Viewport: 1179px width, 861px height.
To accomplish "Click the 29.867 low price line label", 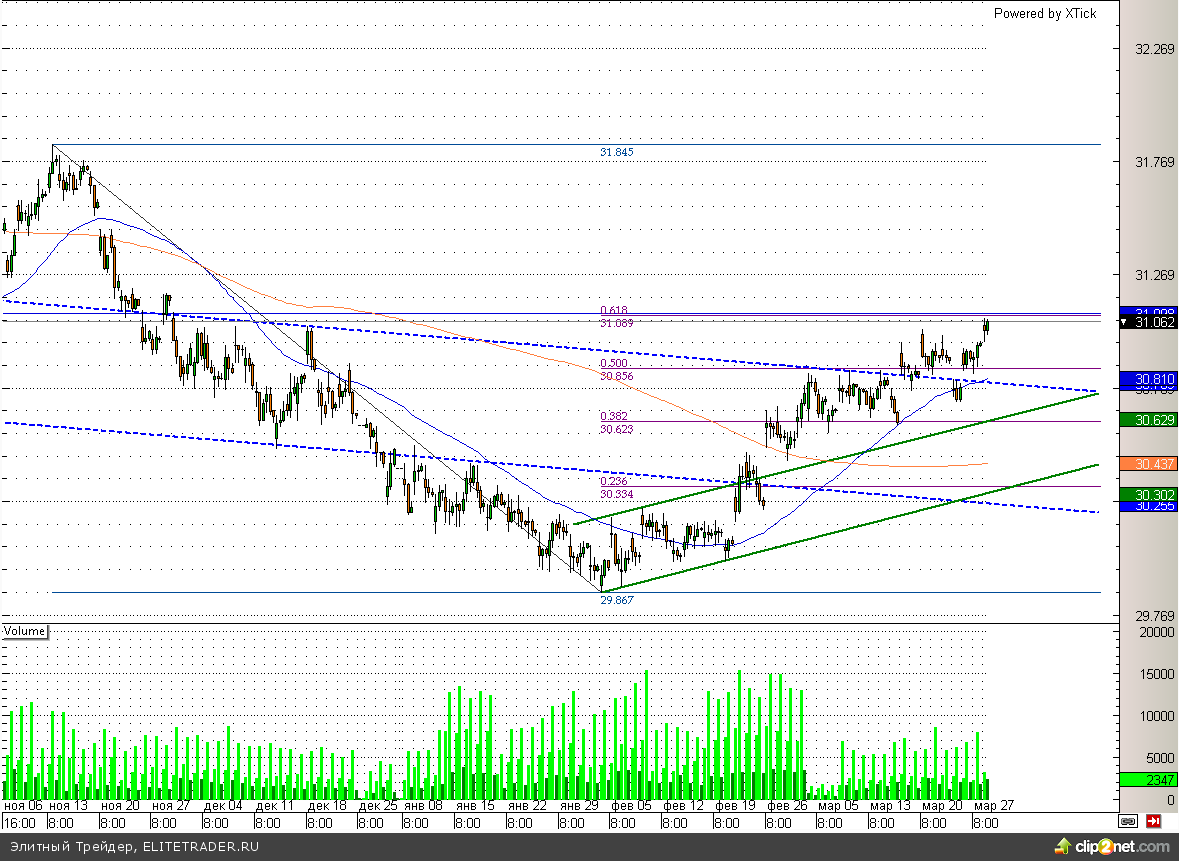I will pyautogui.click(x=617, y=599).
